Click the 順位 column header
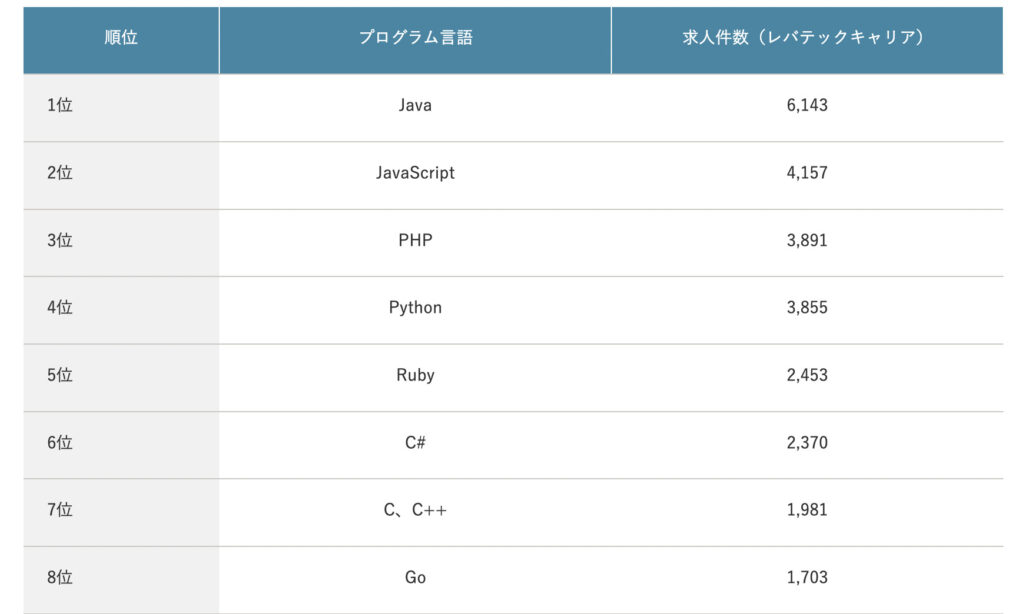Viewport: 1024px width, 614px height. 121,38
